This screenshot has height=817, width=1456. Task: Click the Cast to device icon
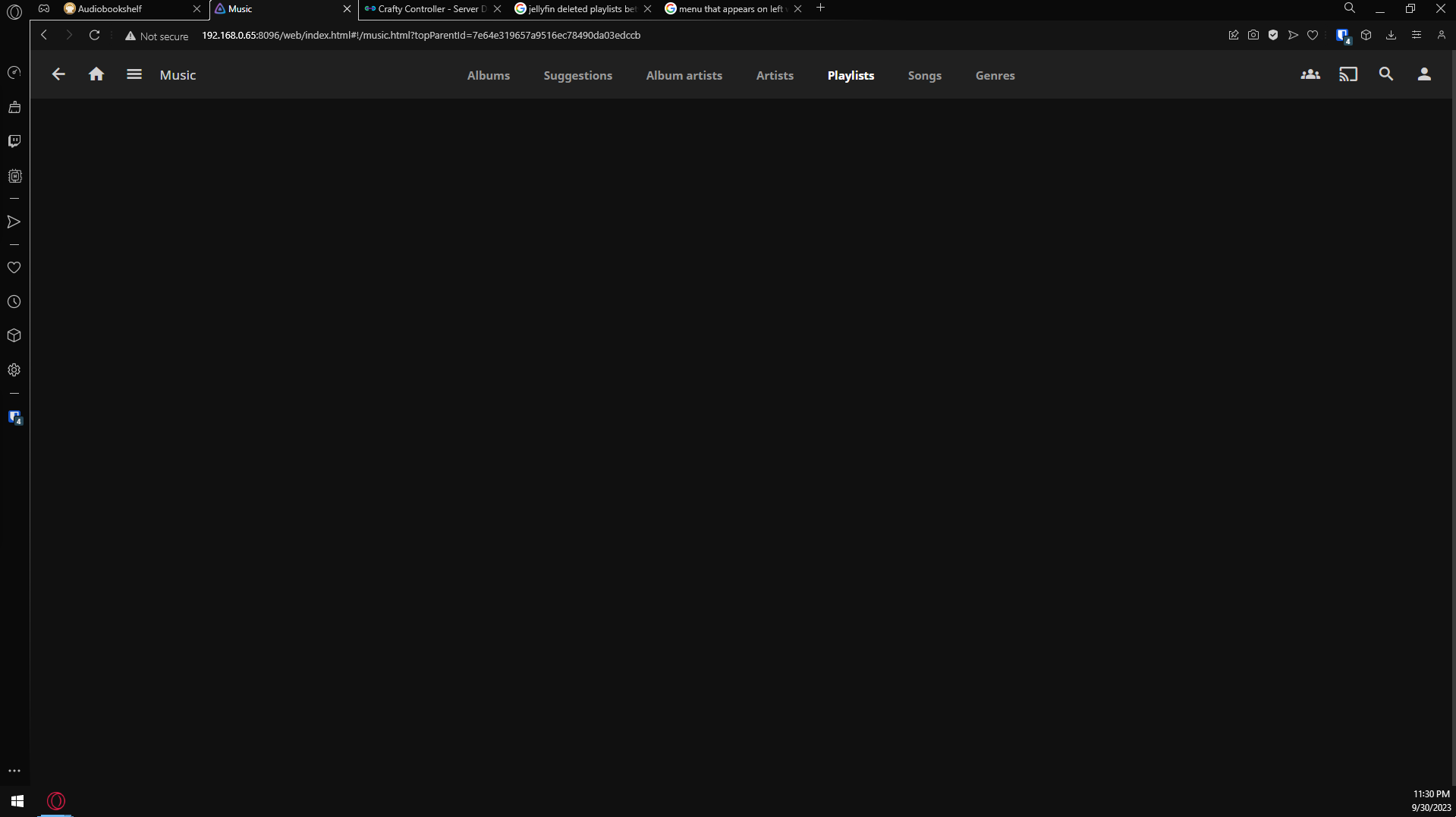coord(1348,74)
